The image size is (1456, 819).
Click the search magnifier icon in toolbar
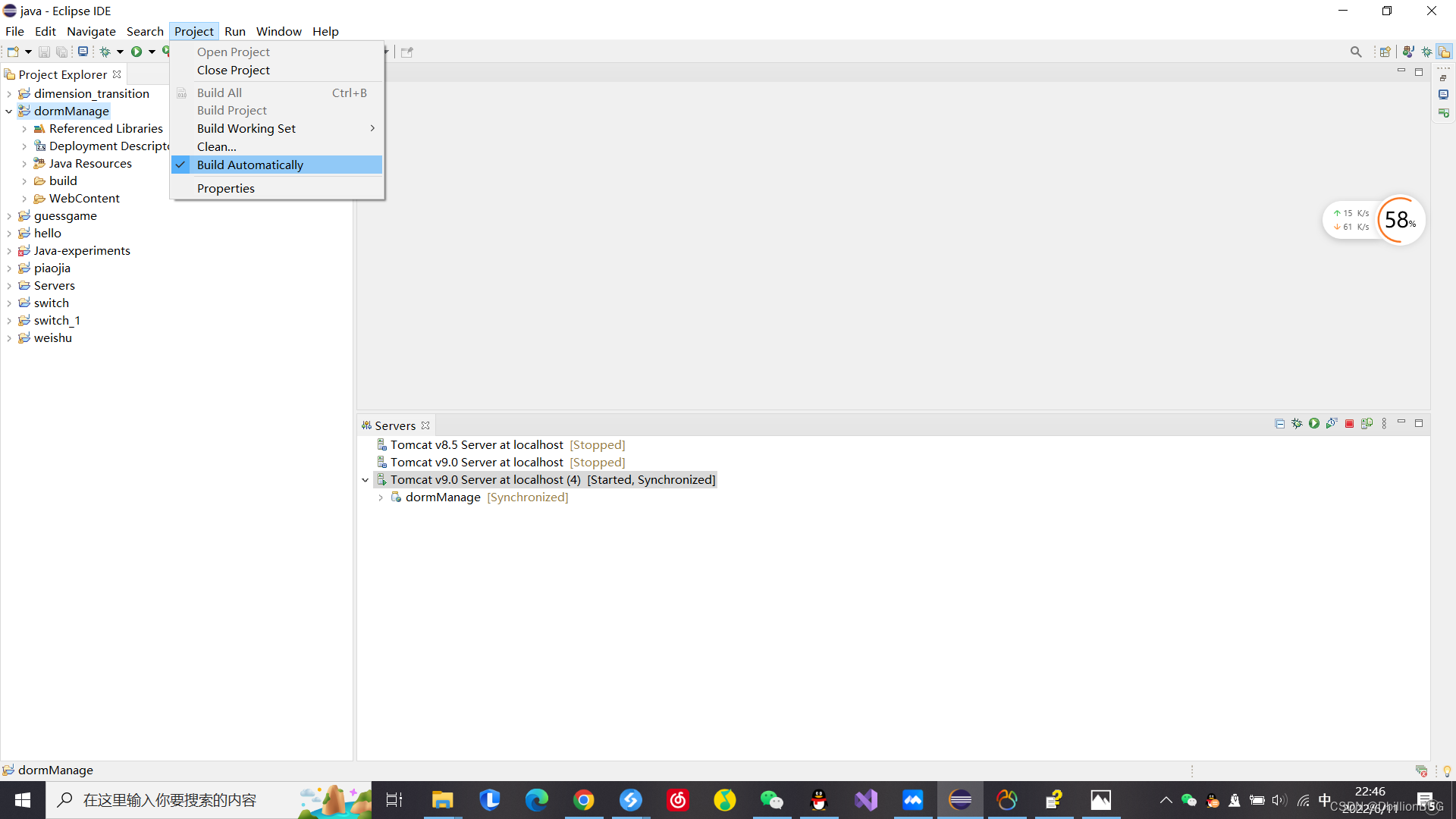tap(1356, 52)
